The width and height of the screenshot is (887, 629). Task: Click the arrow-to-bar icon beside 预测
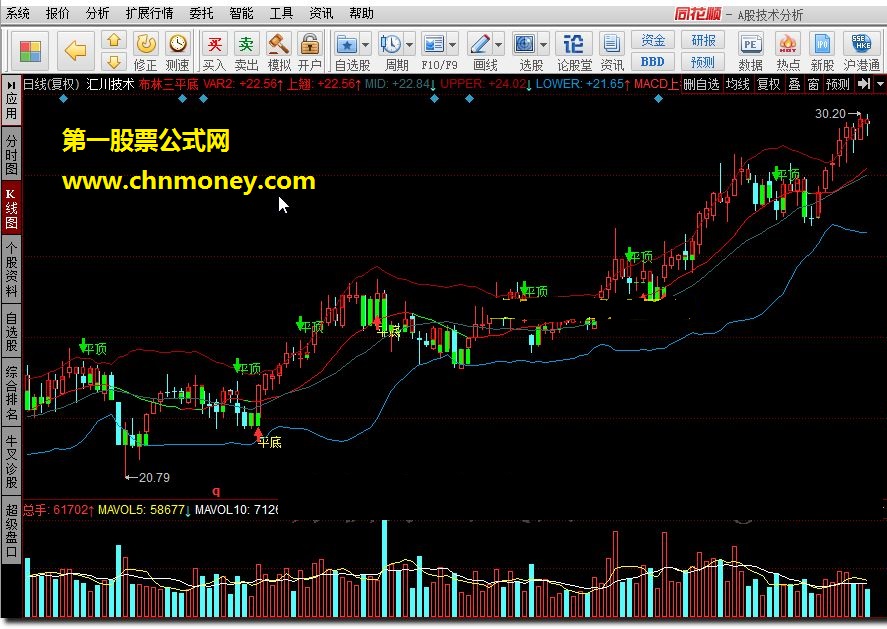[x=863, y=84]
